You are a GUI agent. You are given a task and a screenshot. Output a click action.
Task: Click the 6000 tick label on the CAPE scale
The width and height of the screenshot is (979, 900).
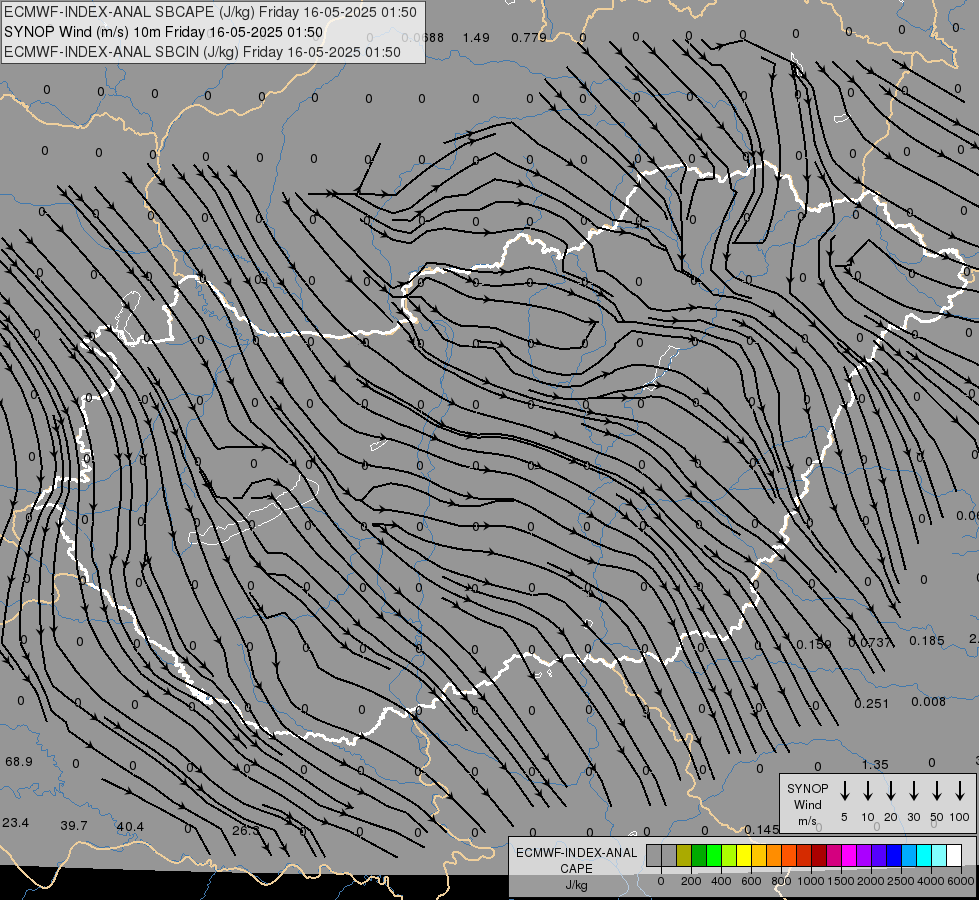pyautogui.click(x=961, y=881)
